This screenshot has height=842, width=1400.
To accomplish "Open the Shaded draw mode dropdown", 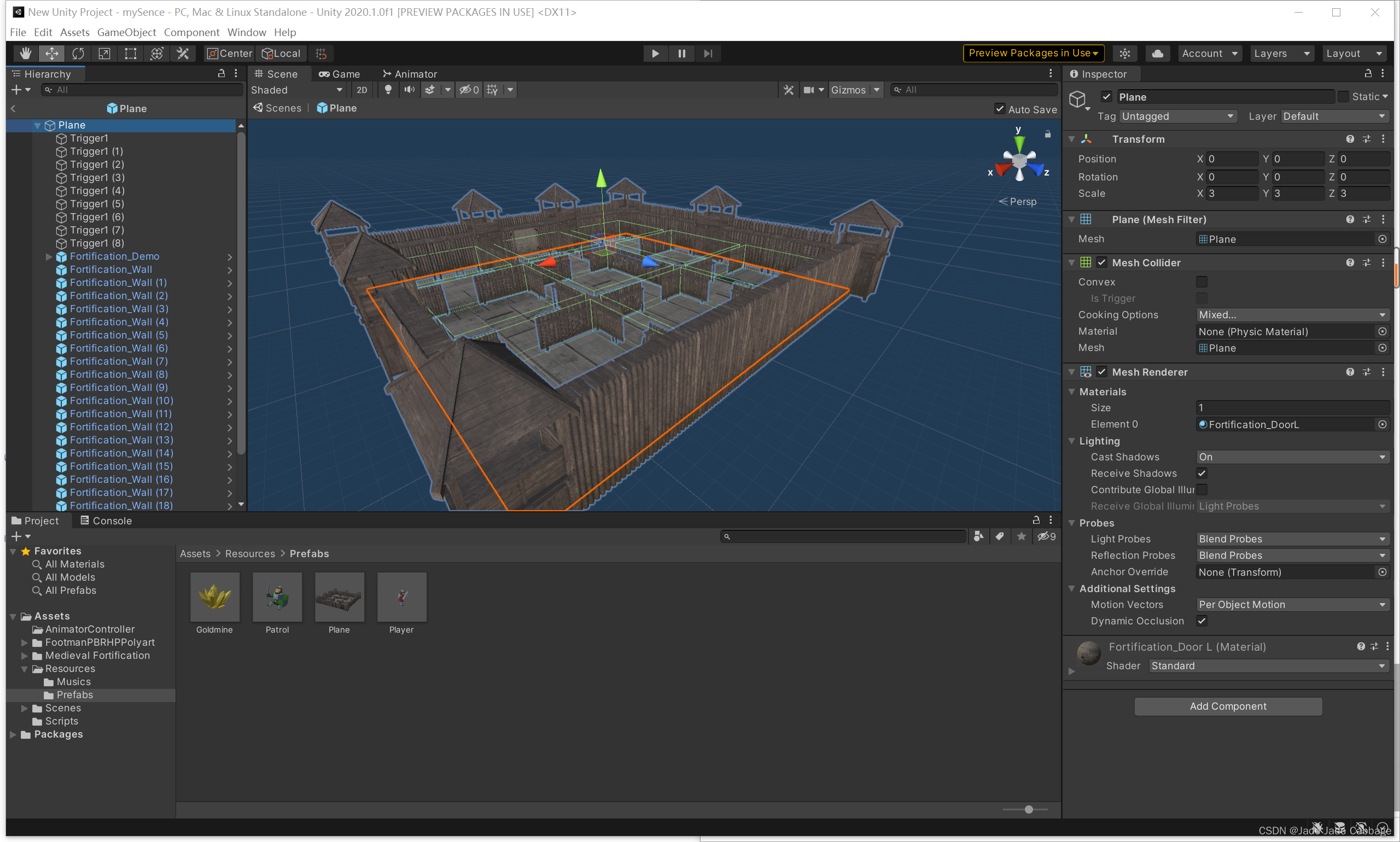I will (x=296, y=90).
